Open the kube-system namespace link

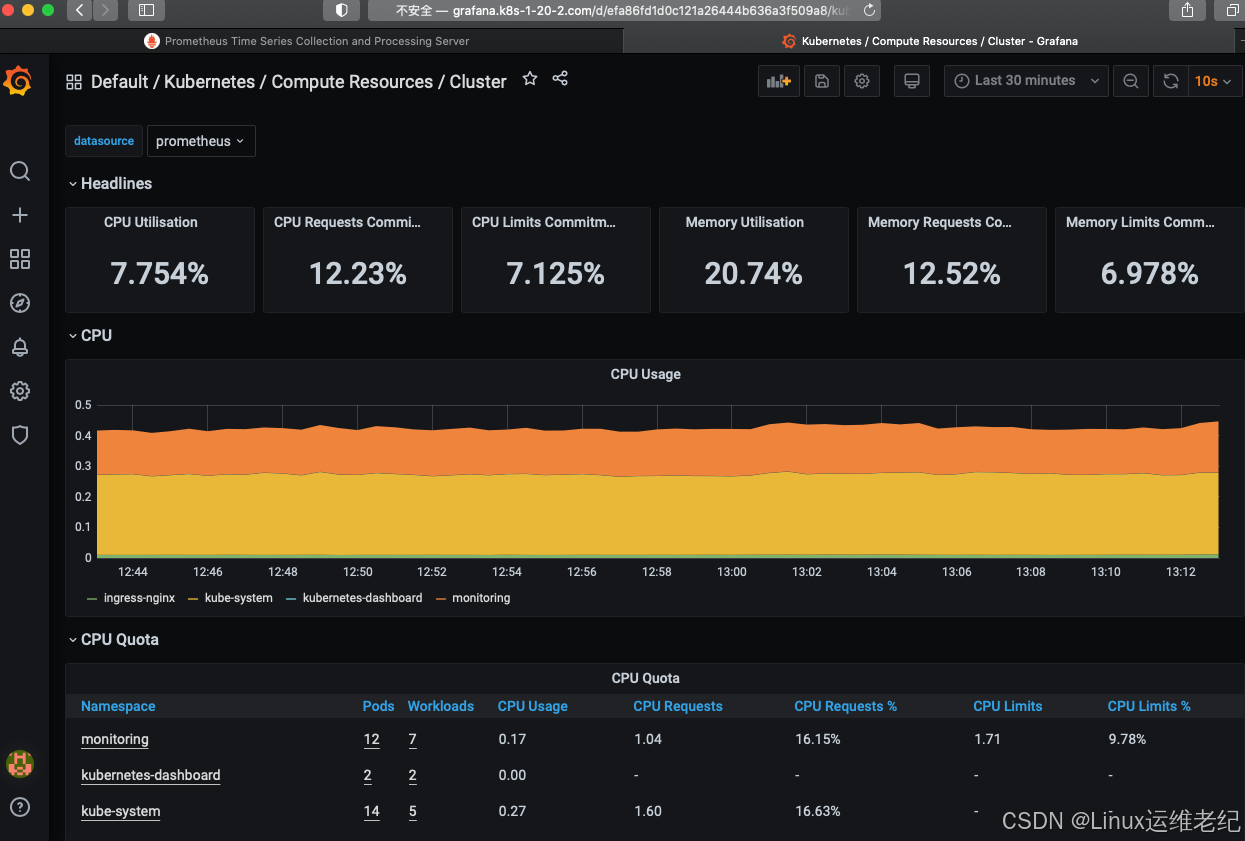click(120, 811)
